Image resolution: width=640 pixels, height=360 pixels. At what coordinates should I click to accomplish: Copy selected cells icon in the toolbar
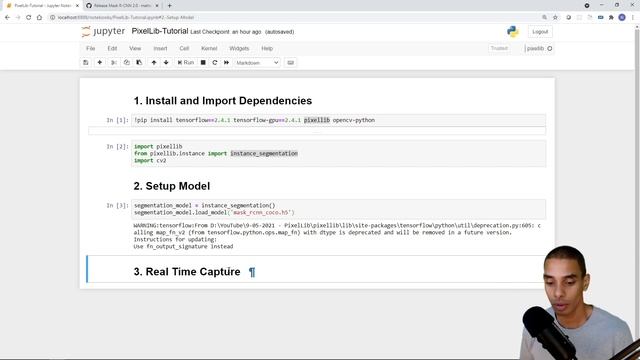pyautogui.click(x=127, y=62)
